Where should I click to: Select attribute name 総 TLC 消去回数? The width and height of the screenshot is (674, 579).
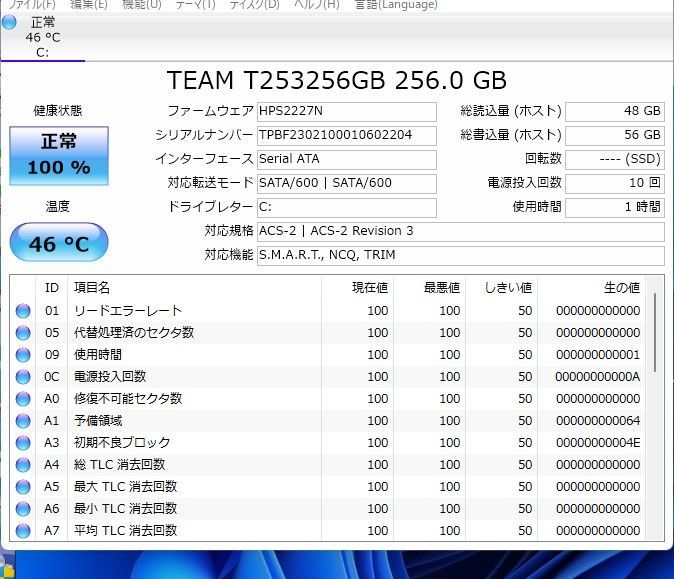coord(119,465)
